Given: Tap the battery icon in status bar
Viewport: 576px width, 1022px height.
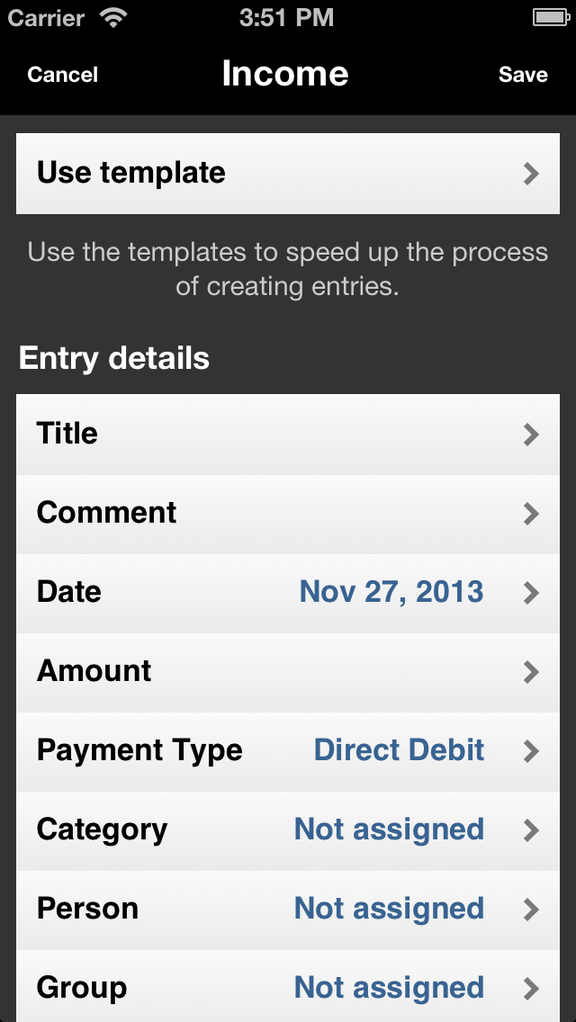Looking at the screenshot, I should pyautogui.click(x=551, y=18).
